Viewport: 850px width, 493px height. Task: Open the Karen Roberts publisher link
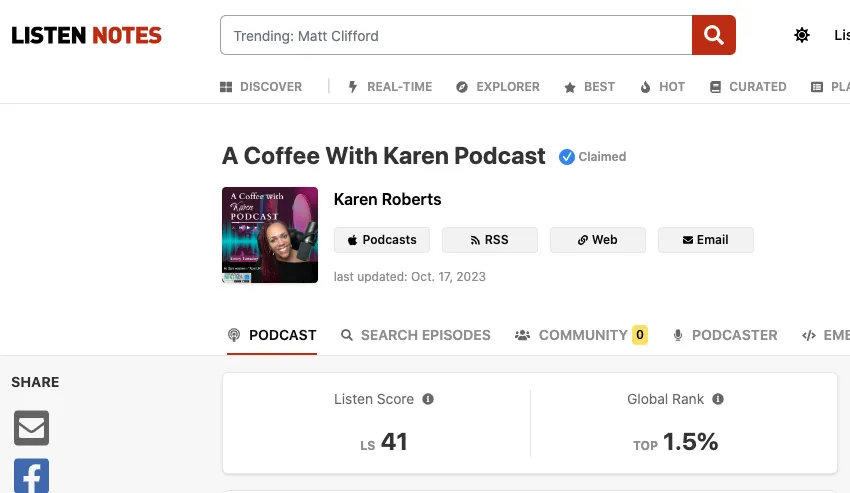[x=388, y=200]
